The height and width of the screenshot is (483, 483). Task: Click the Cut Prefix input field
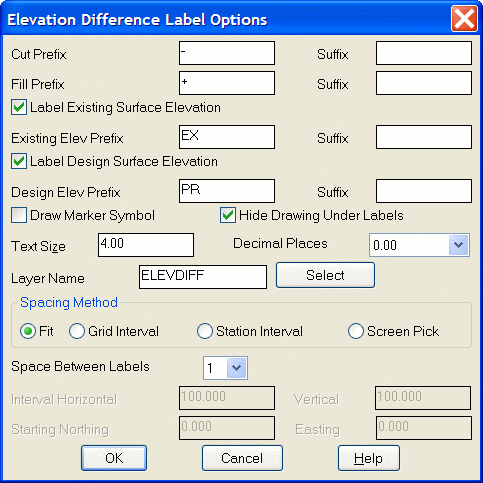[227, 53]
